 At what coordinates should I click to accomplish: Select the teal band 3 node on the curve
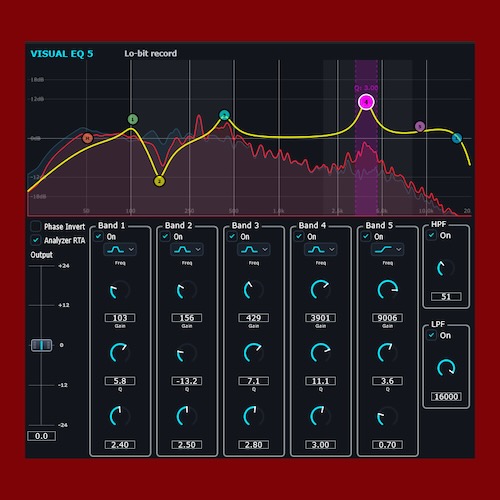[225, 115]
